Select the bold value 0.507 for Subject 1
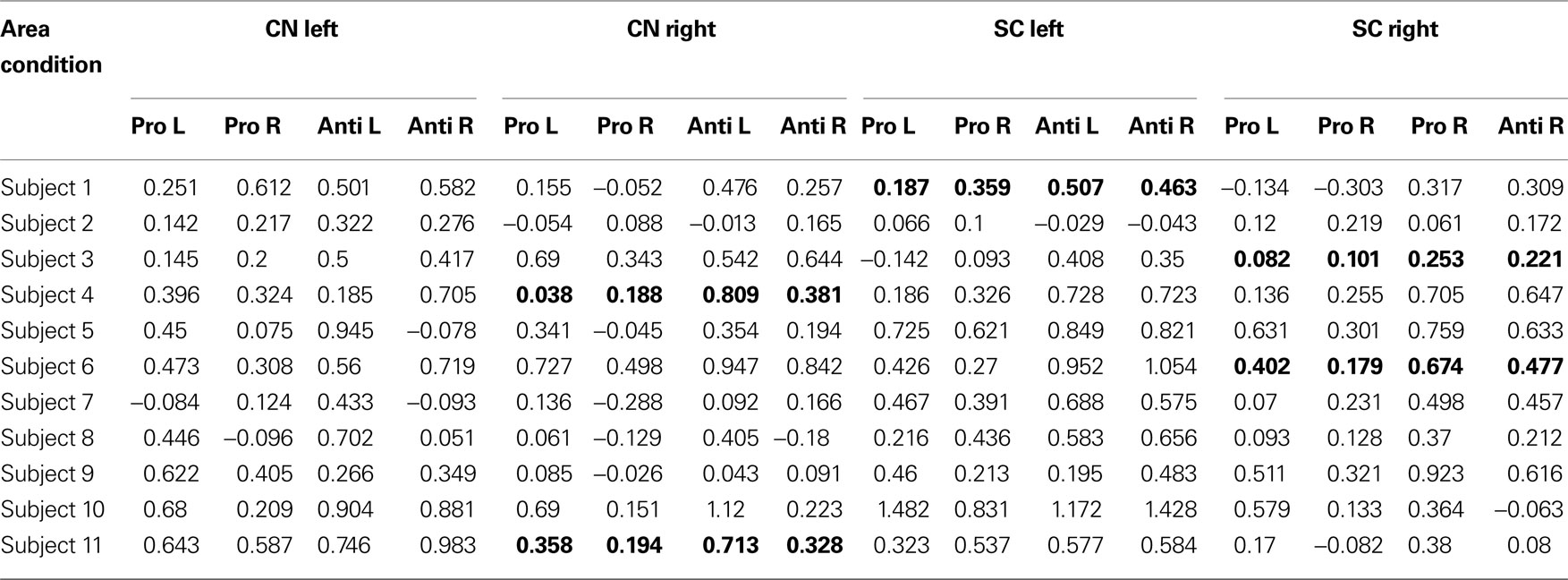The width and height of the screenshot is (1568, 580). coord(1075,188)
